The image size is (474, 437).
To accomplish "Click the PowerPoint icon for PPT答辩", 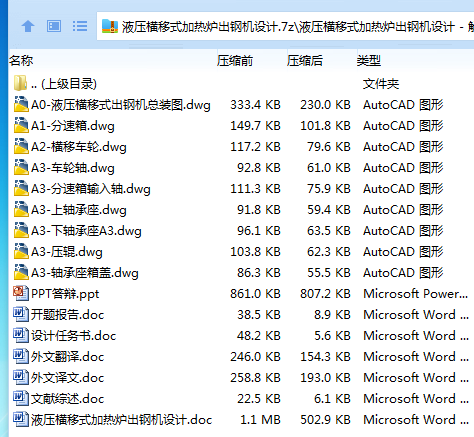I will tap(20, 293).
